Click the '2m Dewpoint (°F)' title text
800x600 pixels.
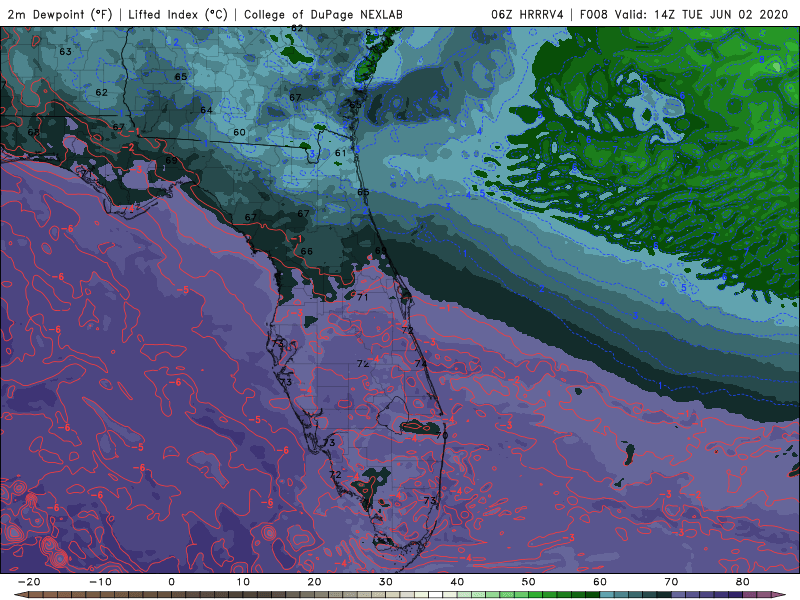(60, 14)
